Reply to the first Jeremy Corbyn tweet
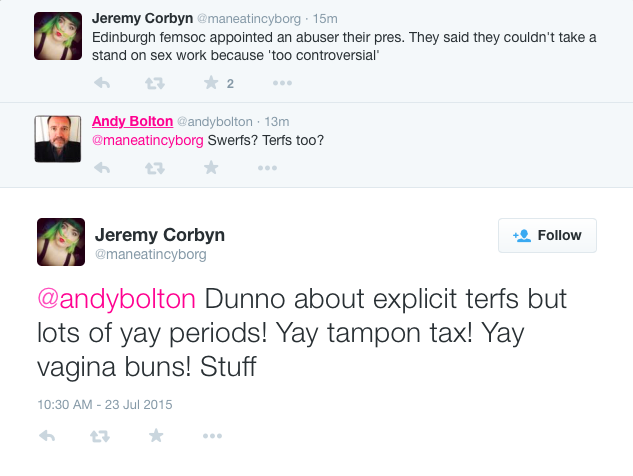This screenshot has width=633, height=476. [x=102, y=83]
